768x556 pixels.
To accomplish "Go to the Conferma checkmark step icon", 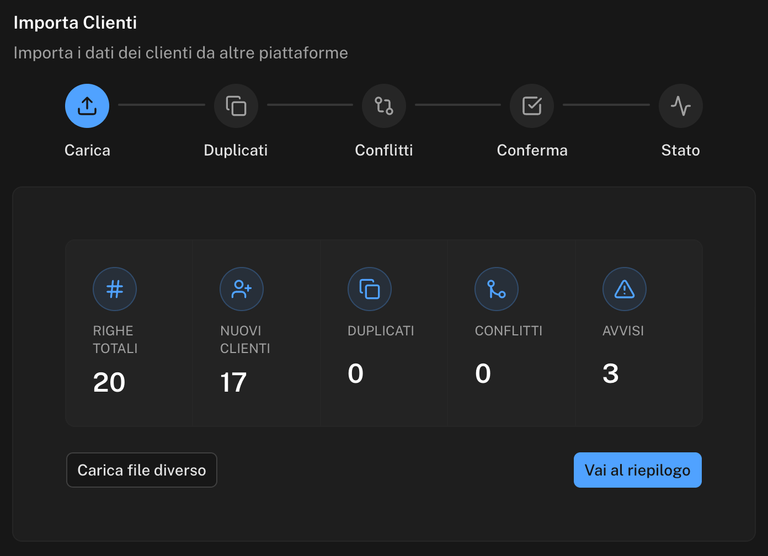I will [x=532, y=106].
